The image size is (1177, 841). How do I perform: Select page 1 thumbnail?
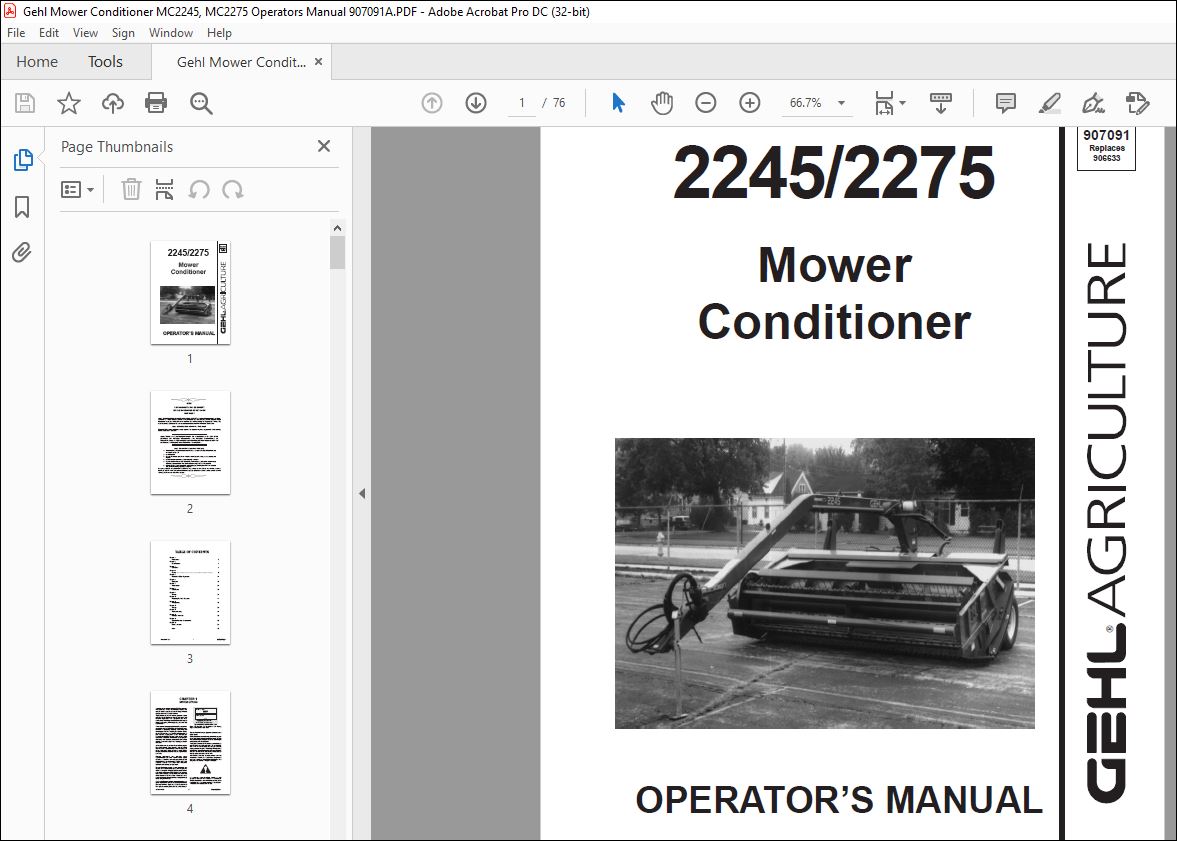pyautogui.click(x=191, y=293)
